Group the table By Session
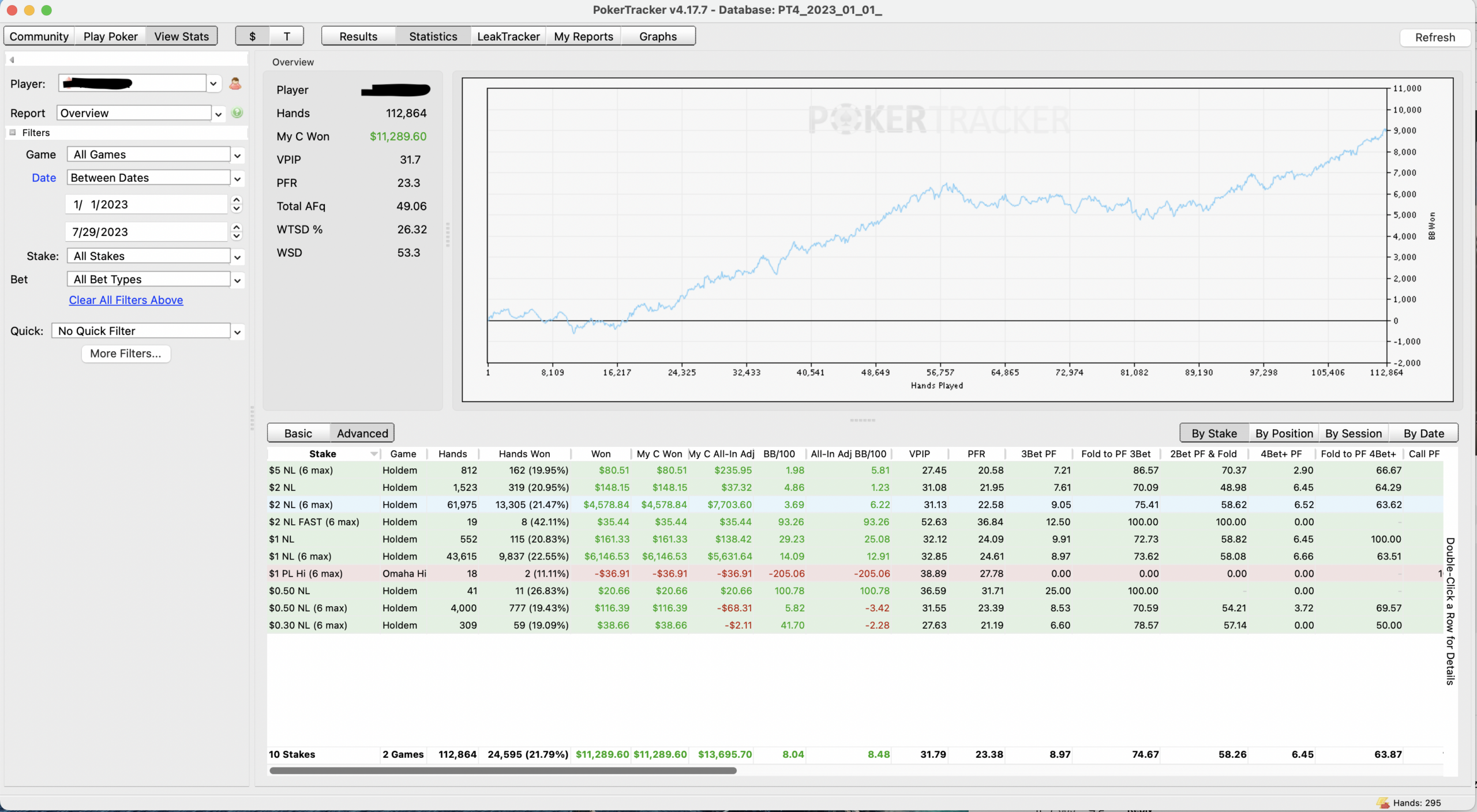This screenshot has height=812, width=1477. pos(1354,433)
